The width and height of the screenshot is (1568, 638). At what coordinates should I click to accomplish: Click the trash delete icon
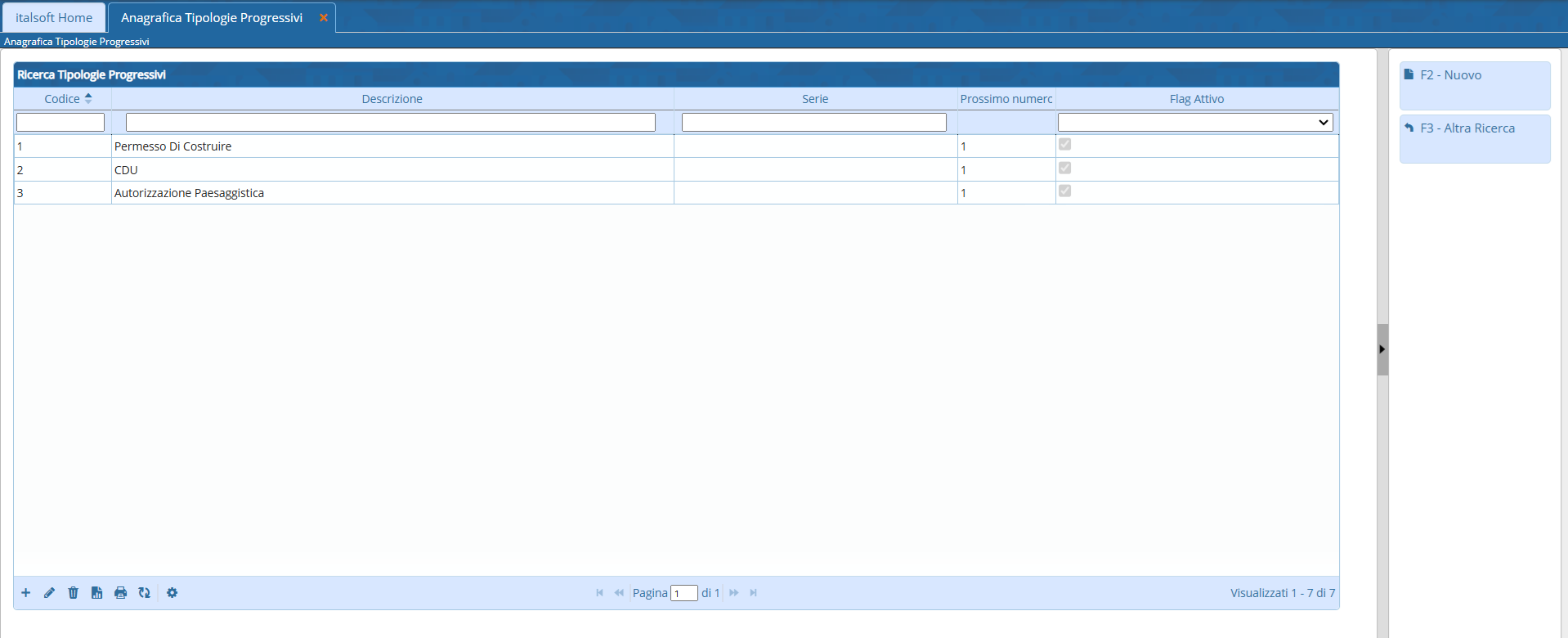pyautogui.click(x=74, y=593)
